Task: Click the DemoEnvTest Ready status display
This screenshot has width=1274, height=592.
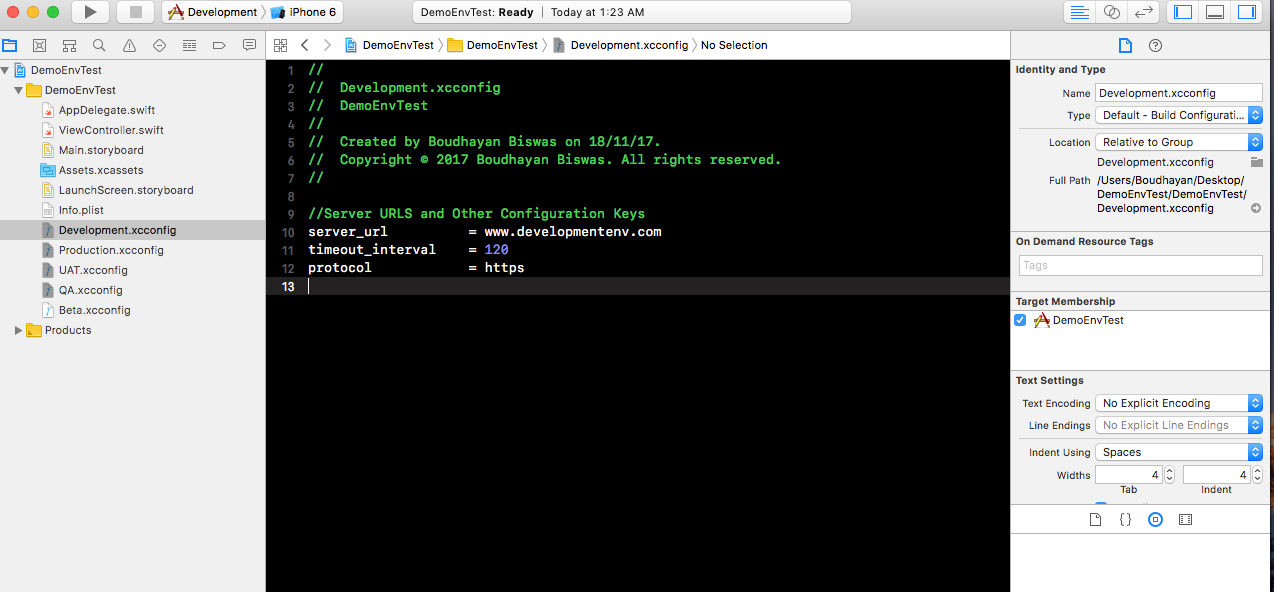Action: pos(631,12)
